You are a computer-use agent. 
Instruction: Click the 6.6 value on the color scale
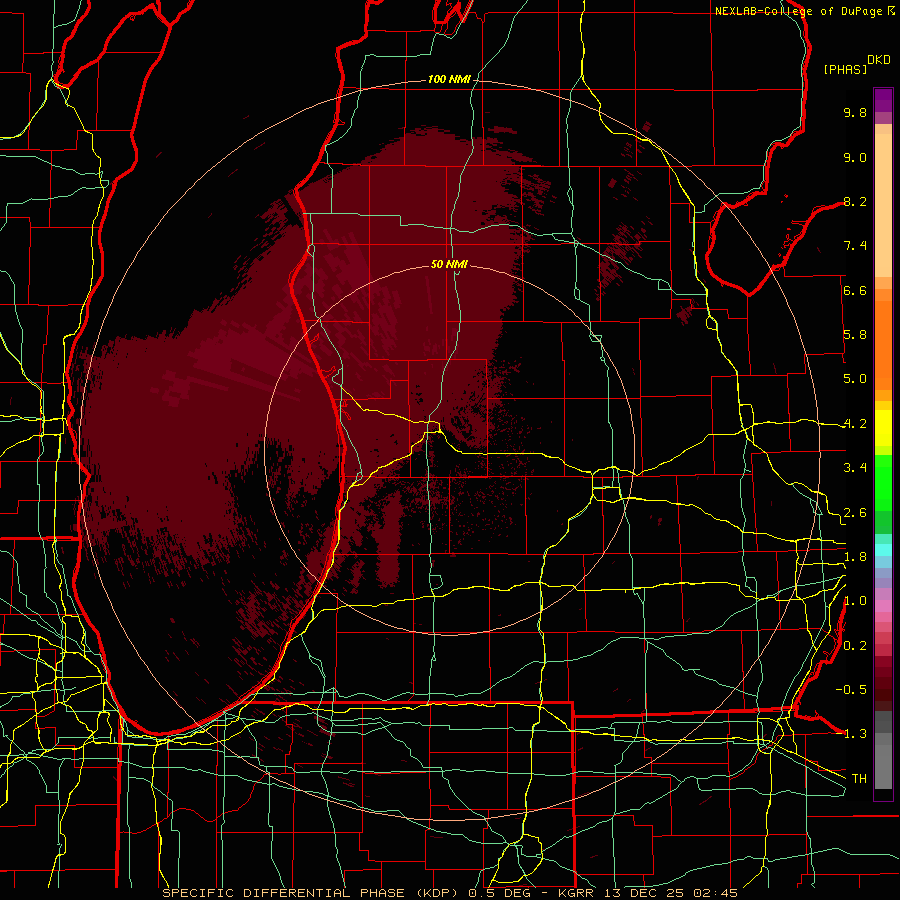855,290
